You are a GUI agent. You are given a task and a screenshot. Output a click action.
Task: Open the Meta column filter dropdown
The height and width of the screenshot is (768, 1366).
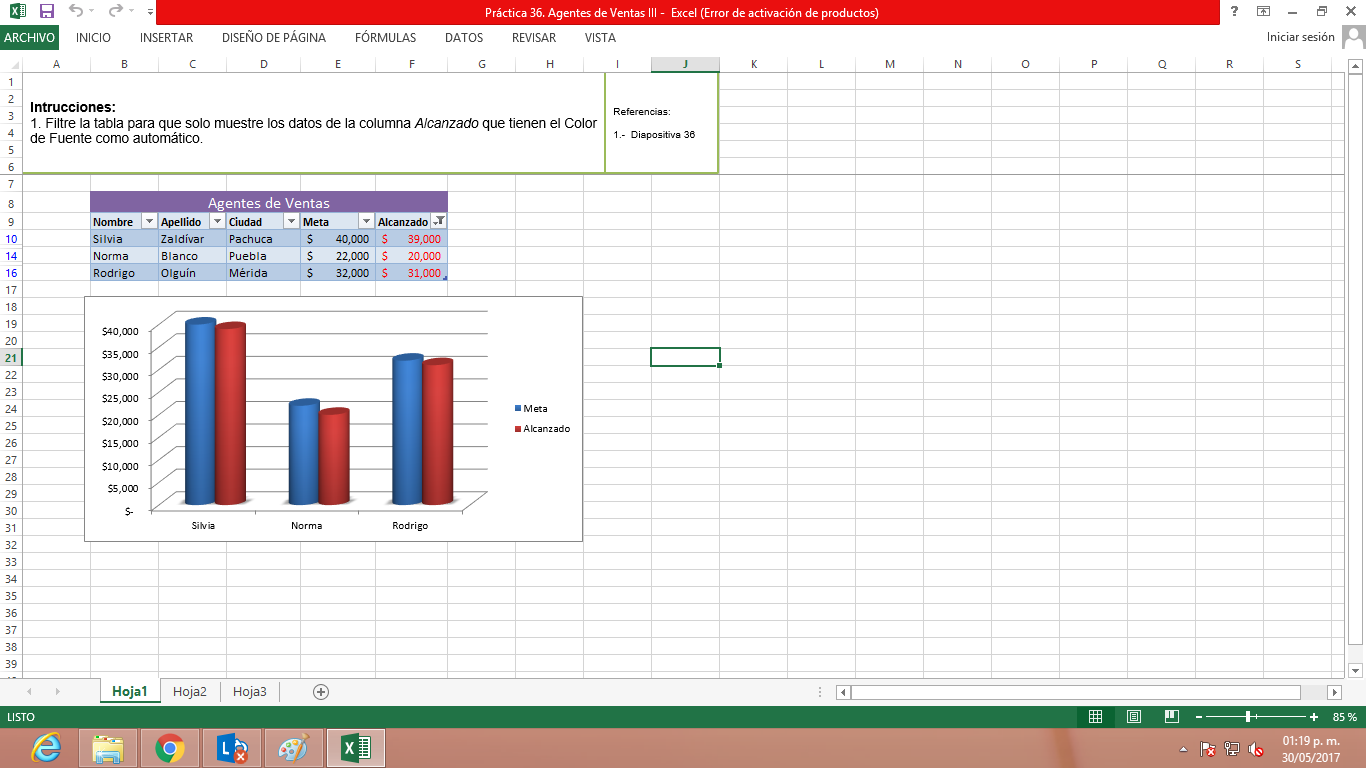pos(366,222)
